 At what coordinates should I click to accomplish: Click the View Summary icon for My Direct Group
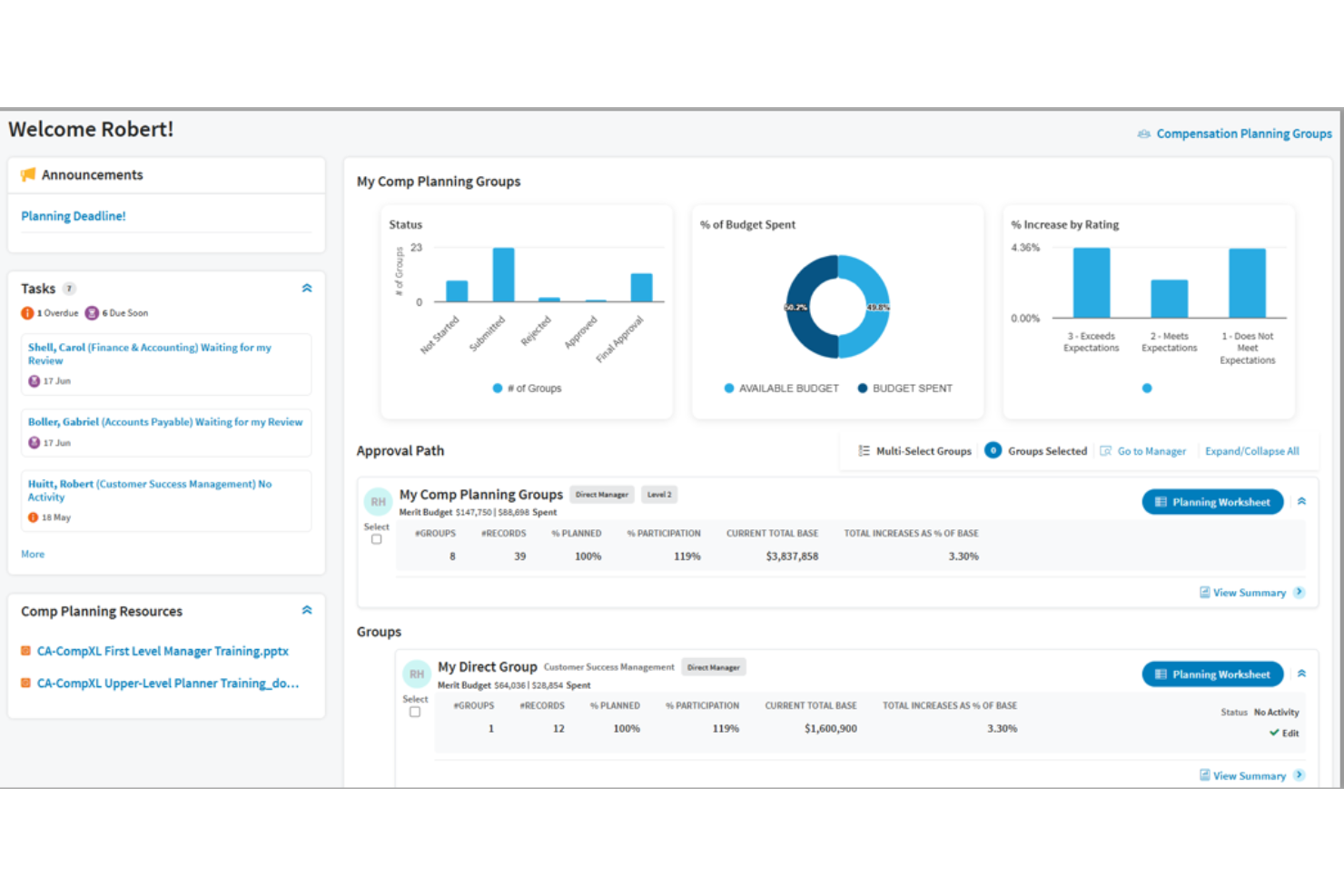[x=1204, y=774]
